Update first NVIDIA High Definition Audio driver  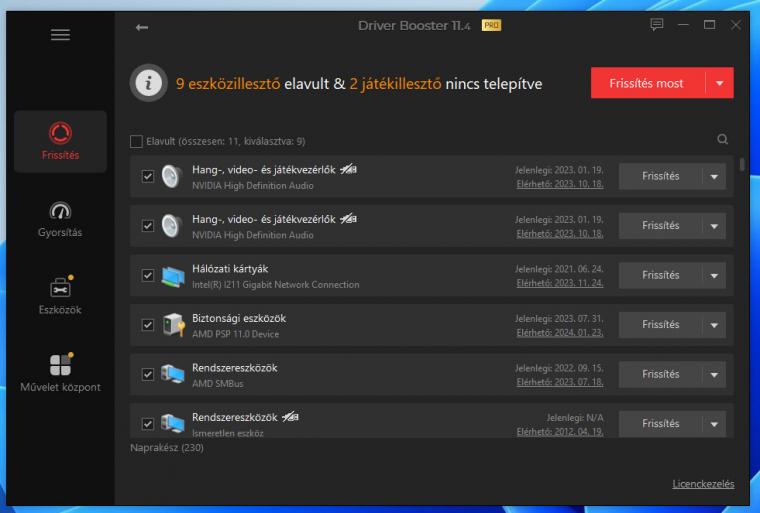pyautogui.click(x=661, y=176)
